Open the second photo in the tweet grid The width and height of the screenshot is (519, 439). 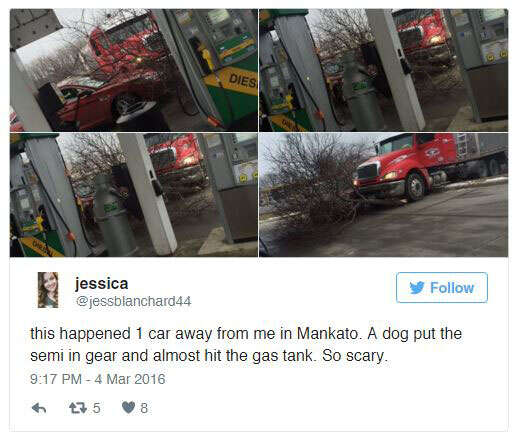[x=384, y=70]
